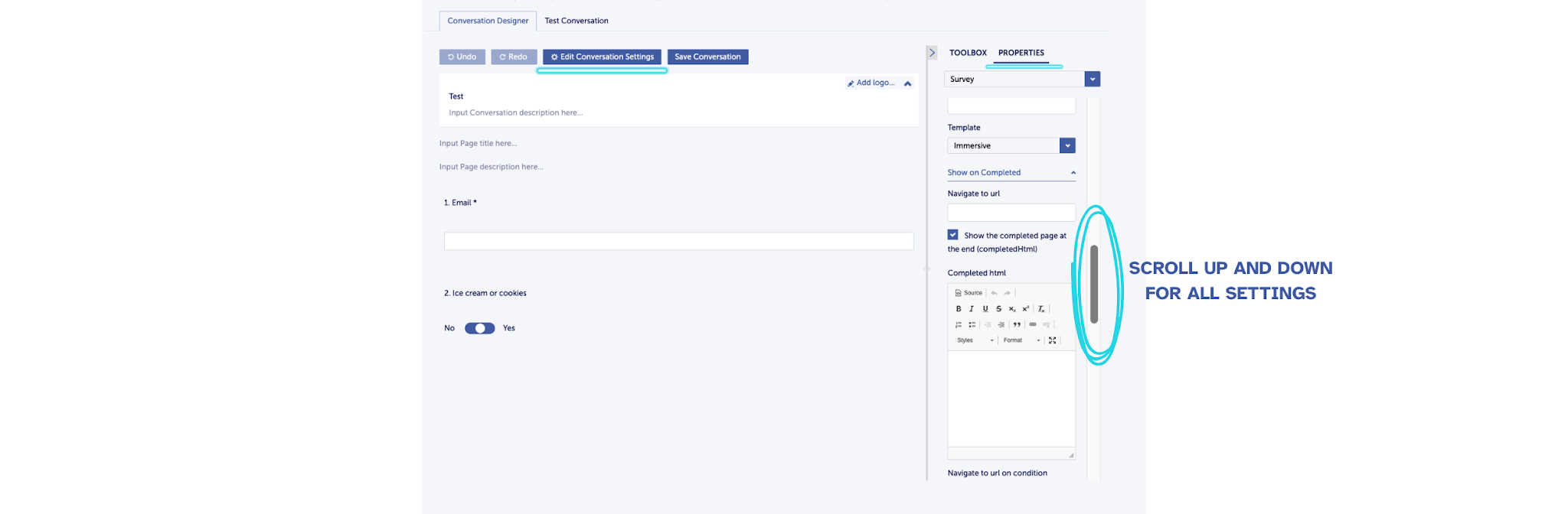
Task: Select the 1. Email question title
Action: [460, 203]
